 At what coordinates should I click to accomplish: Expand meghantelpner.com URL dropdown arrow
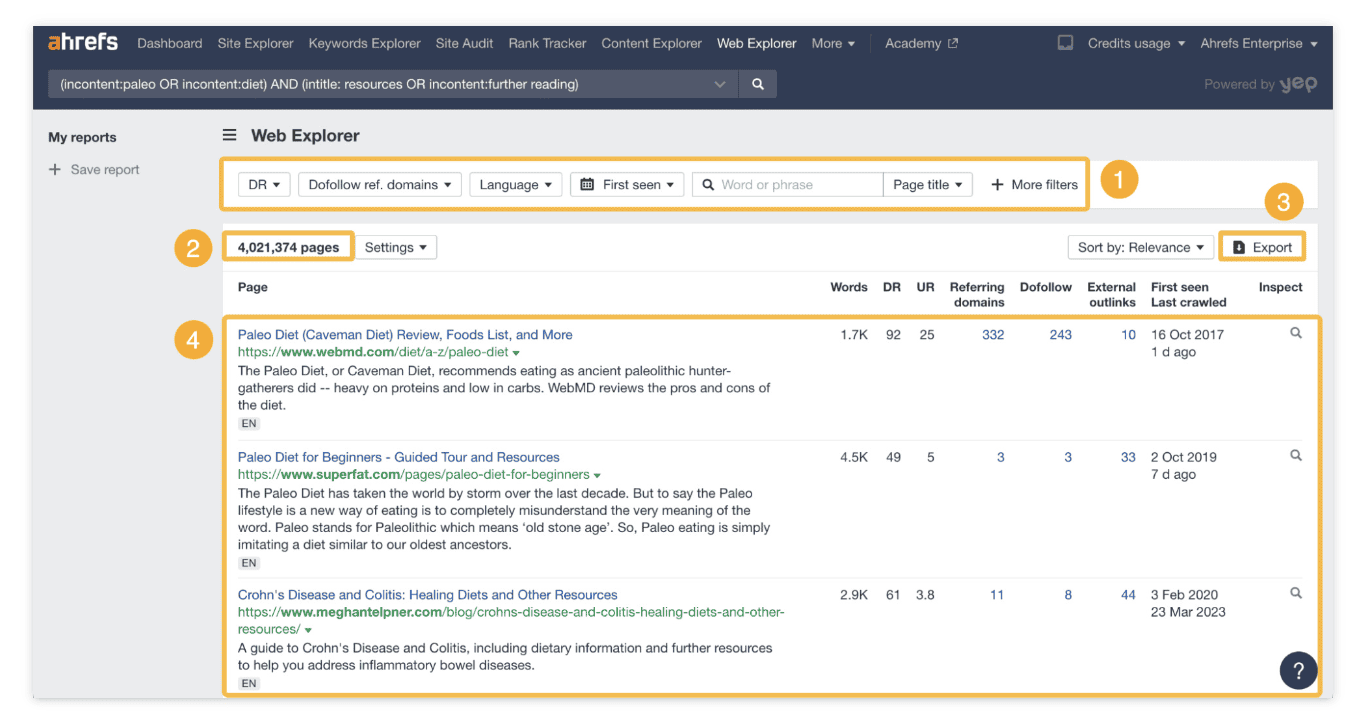coord(308,630)
